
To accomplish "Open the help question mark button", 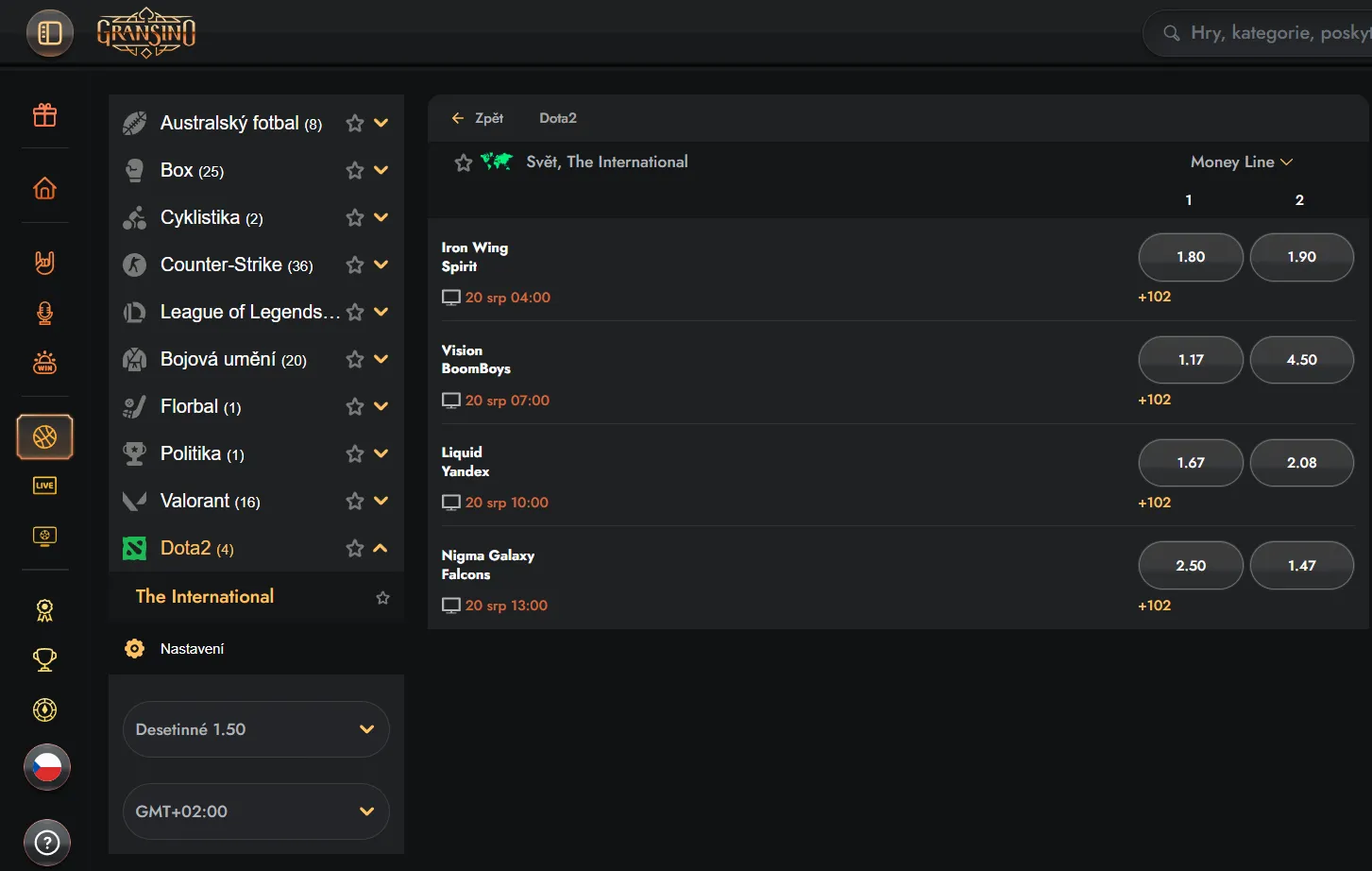I will pyautogui.click(x=47, y=843).
